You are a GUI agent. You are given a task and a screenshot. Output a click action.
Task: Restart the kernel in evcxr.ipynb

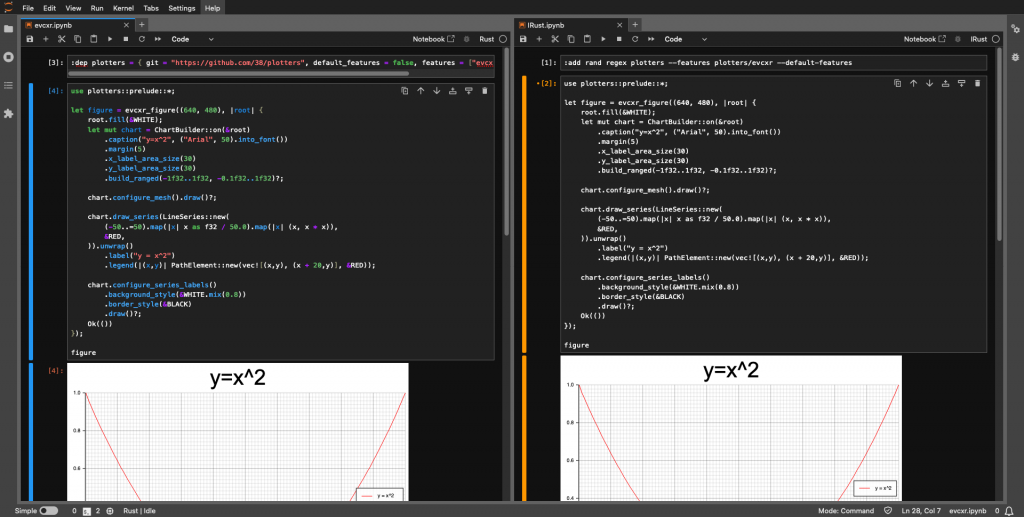[x=142, y=39]
